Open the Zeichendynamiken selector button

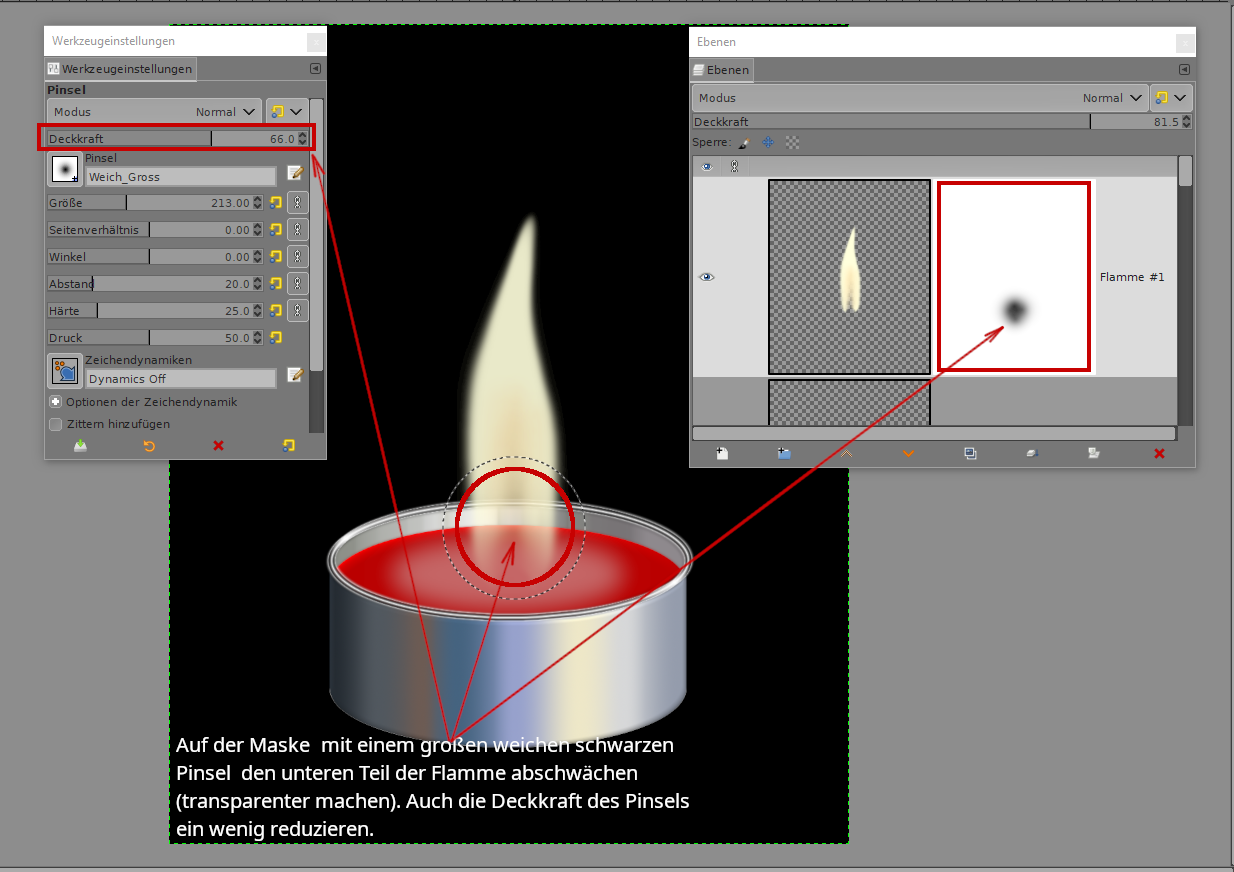(x=65, y=371)
